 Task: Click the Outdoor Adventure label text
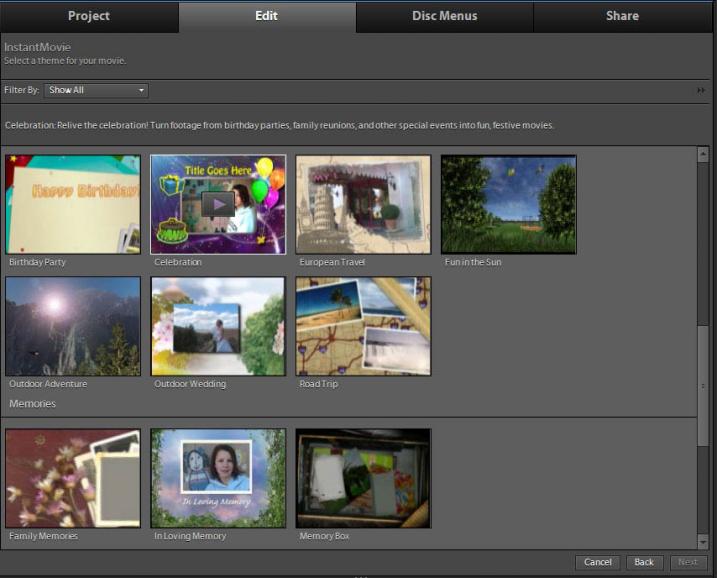[48, 384]
